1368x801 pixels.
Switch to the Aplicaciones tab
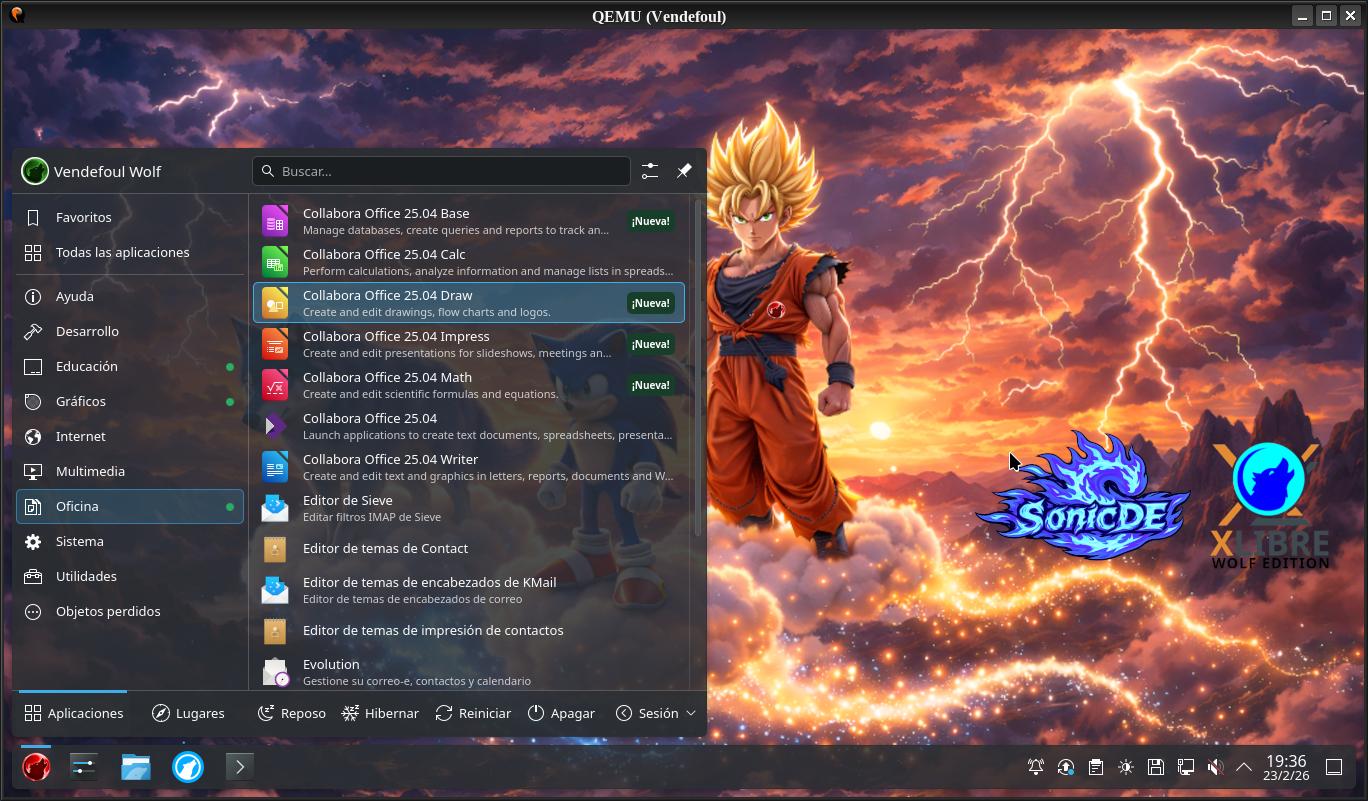coord(73,713)
